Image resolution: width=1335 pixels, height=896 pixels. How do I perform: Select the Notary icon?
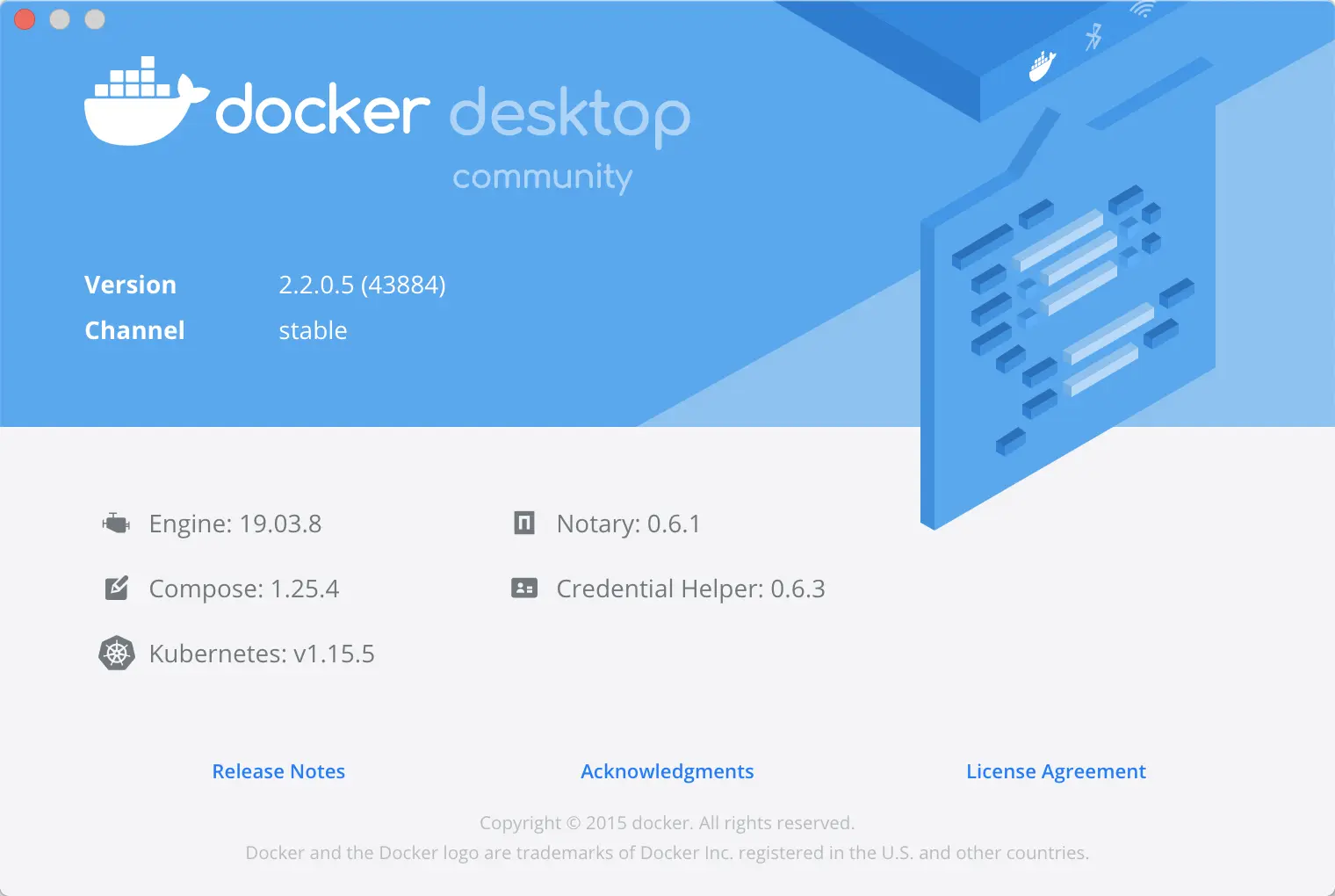pyautogui.click(x=524, y=524)
